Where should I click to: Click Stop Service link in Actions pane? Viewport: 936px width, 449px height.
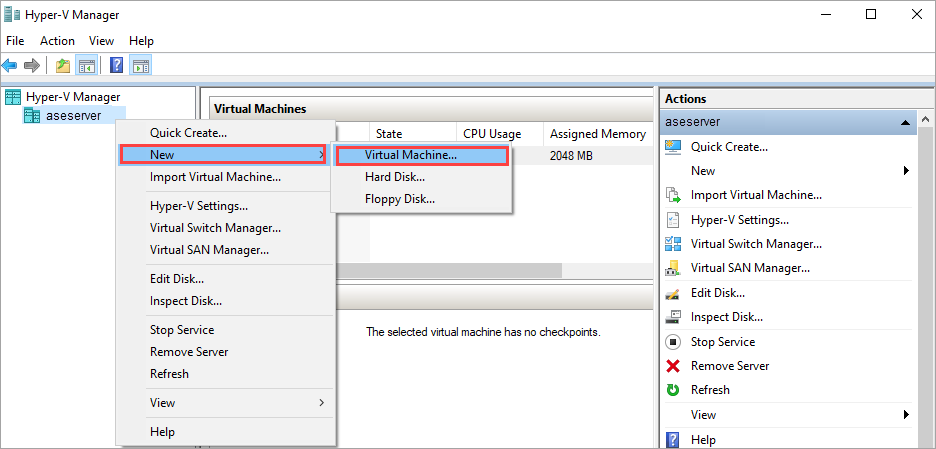coord(723,342)
